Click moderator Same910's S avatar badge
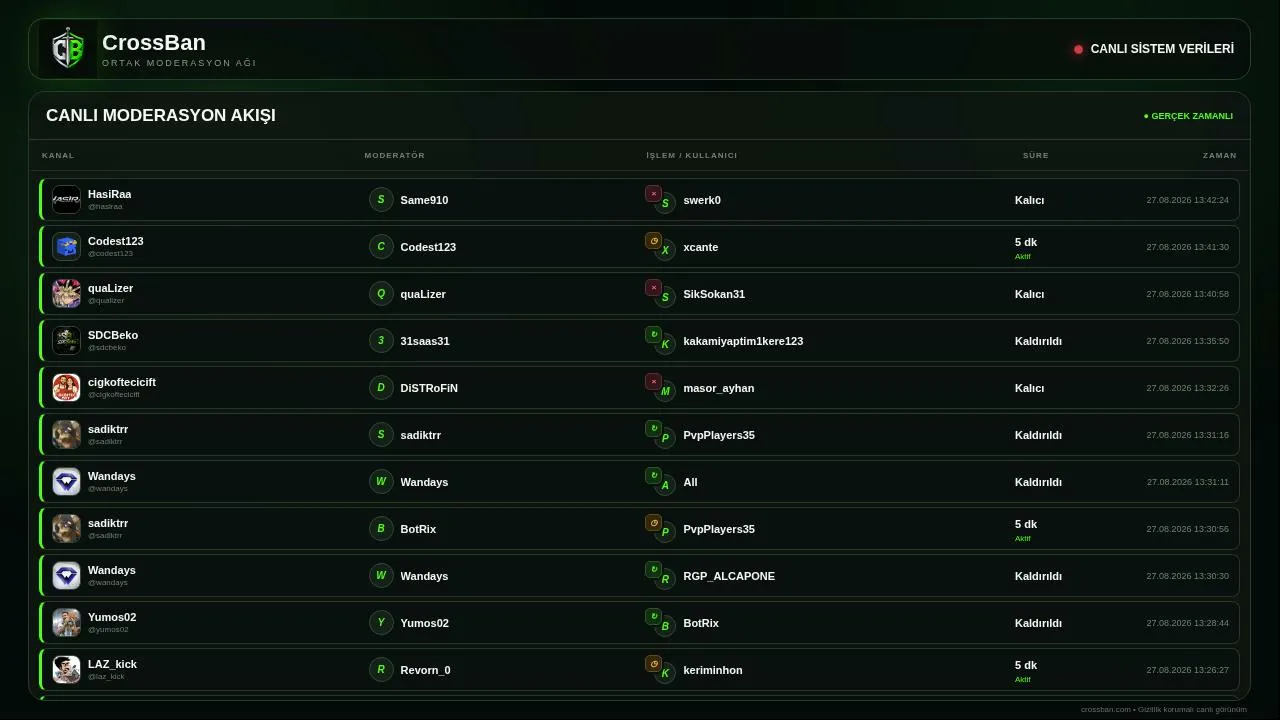Image resolution: width=1280 pixels, height=720 pixels. click(381, 200)
